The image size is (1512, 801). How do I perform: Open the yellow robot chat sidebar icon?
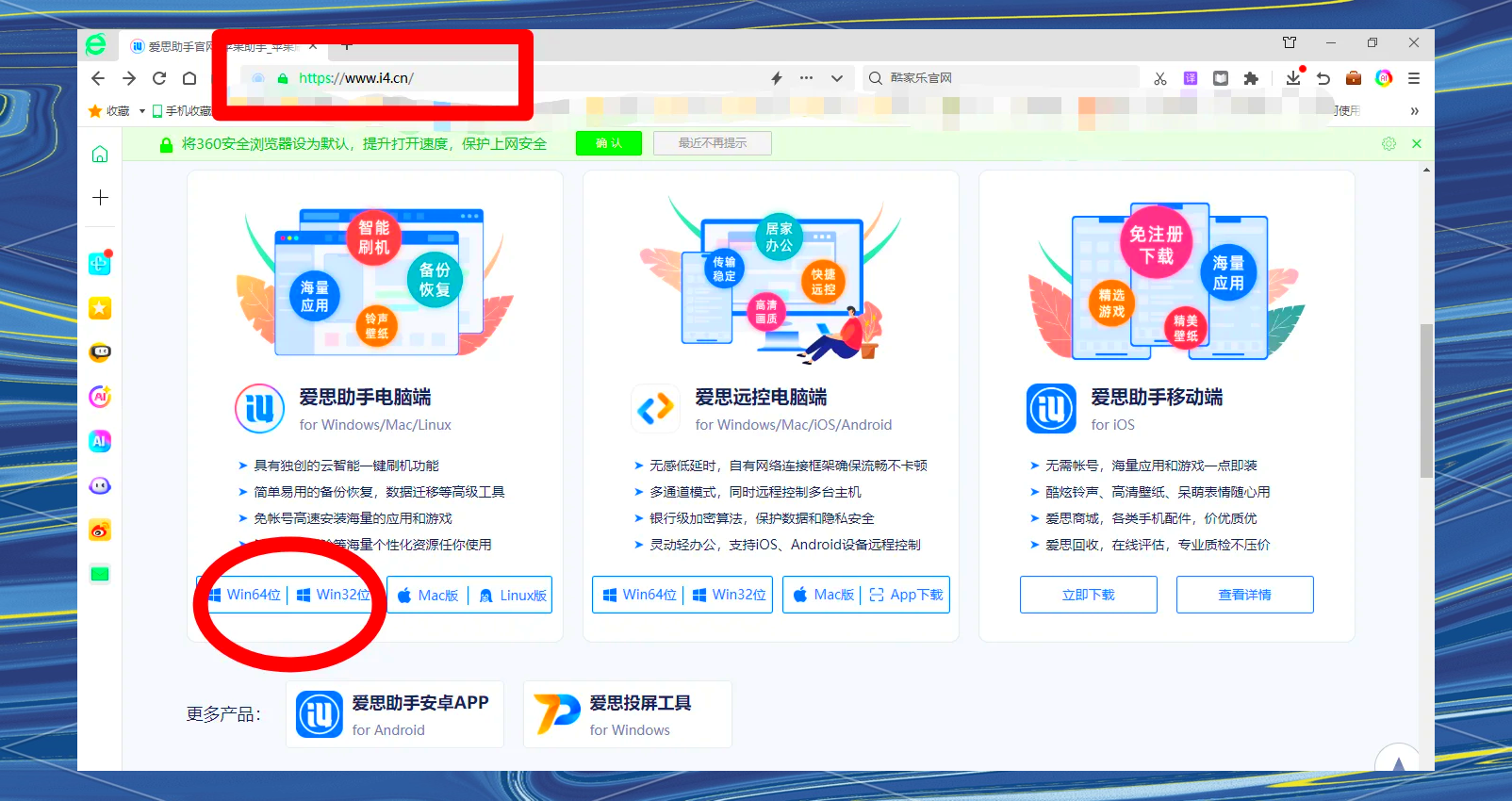pos(100,352)
